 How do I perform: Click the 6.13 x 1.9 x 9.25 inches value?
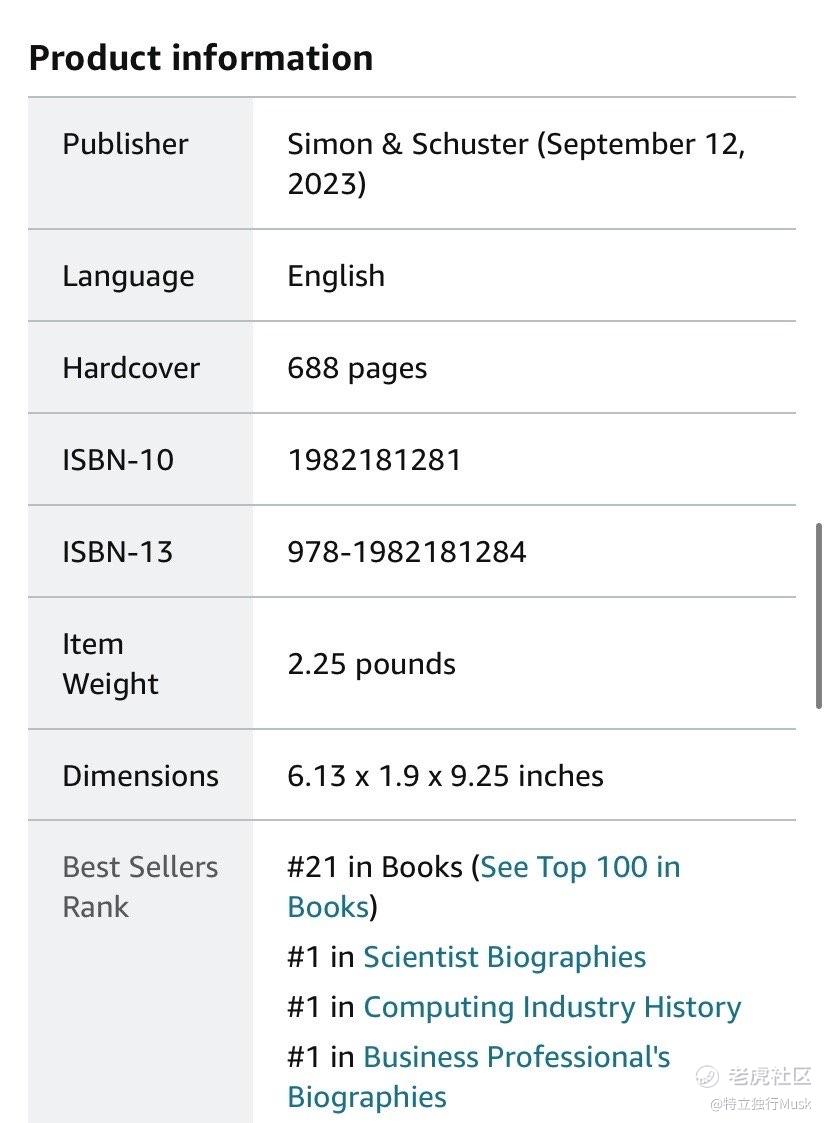click(x=445, y=776)
